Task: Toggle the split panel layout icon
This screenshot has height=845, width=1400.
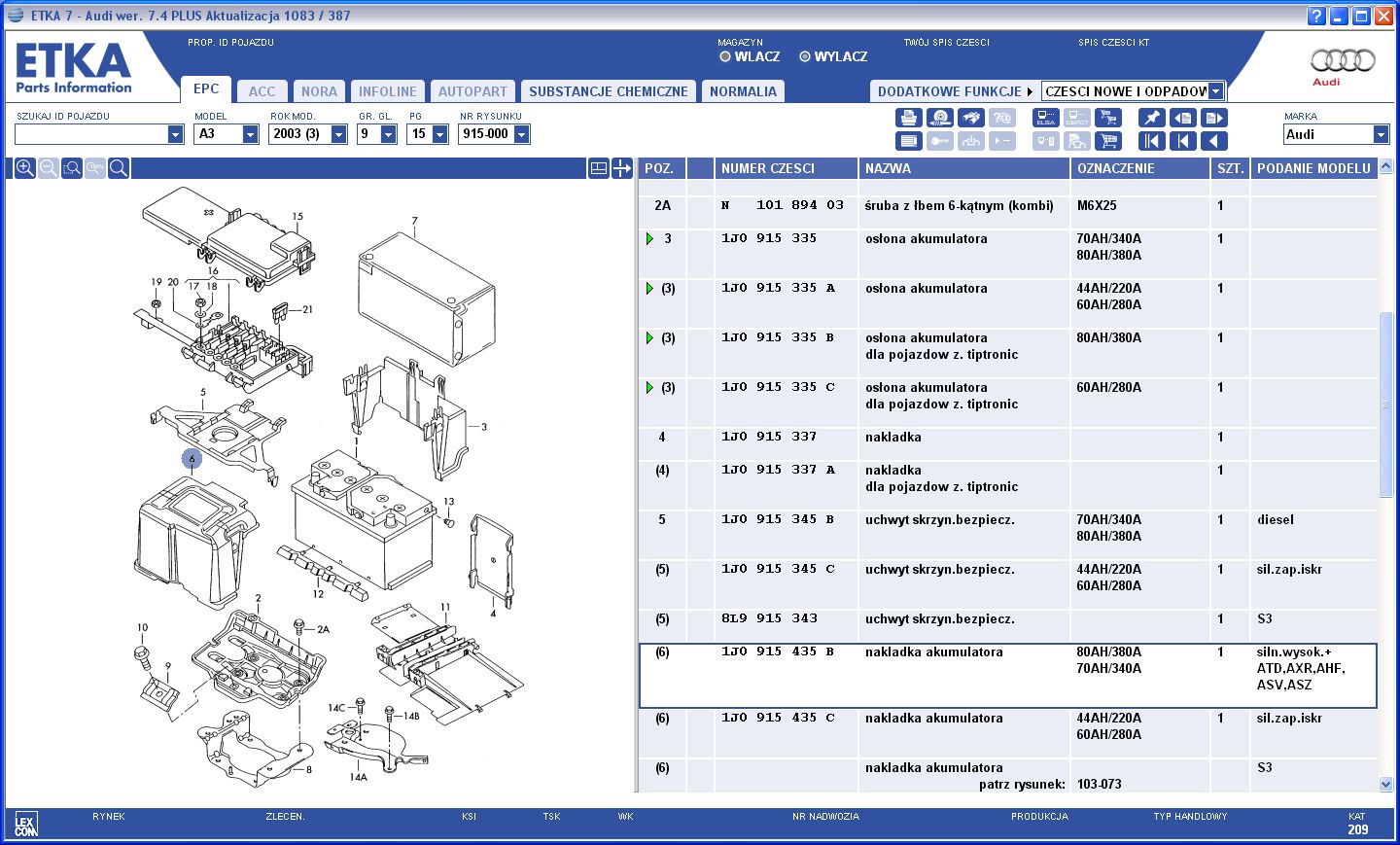Action: coord(599,168)
